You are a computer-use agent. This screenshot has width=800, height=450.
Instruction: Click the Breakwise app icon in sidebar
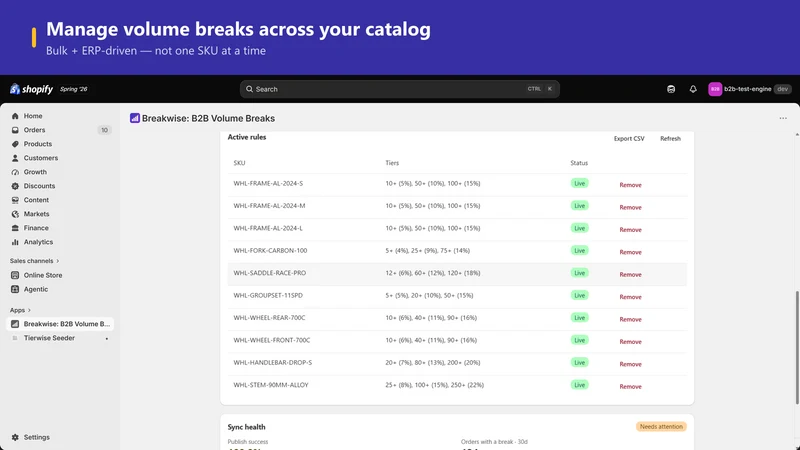coord(15,324)
